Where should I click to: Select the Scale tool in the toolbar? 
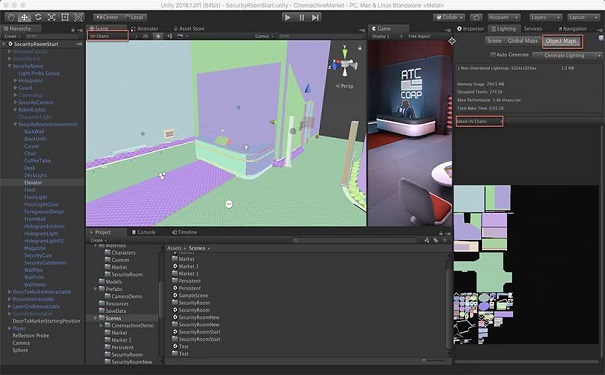[51, 17]
